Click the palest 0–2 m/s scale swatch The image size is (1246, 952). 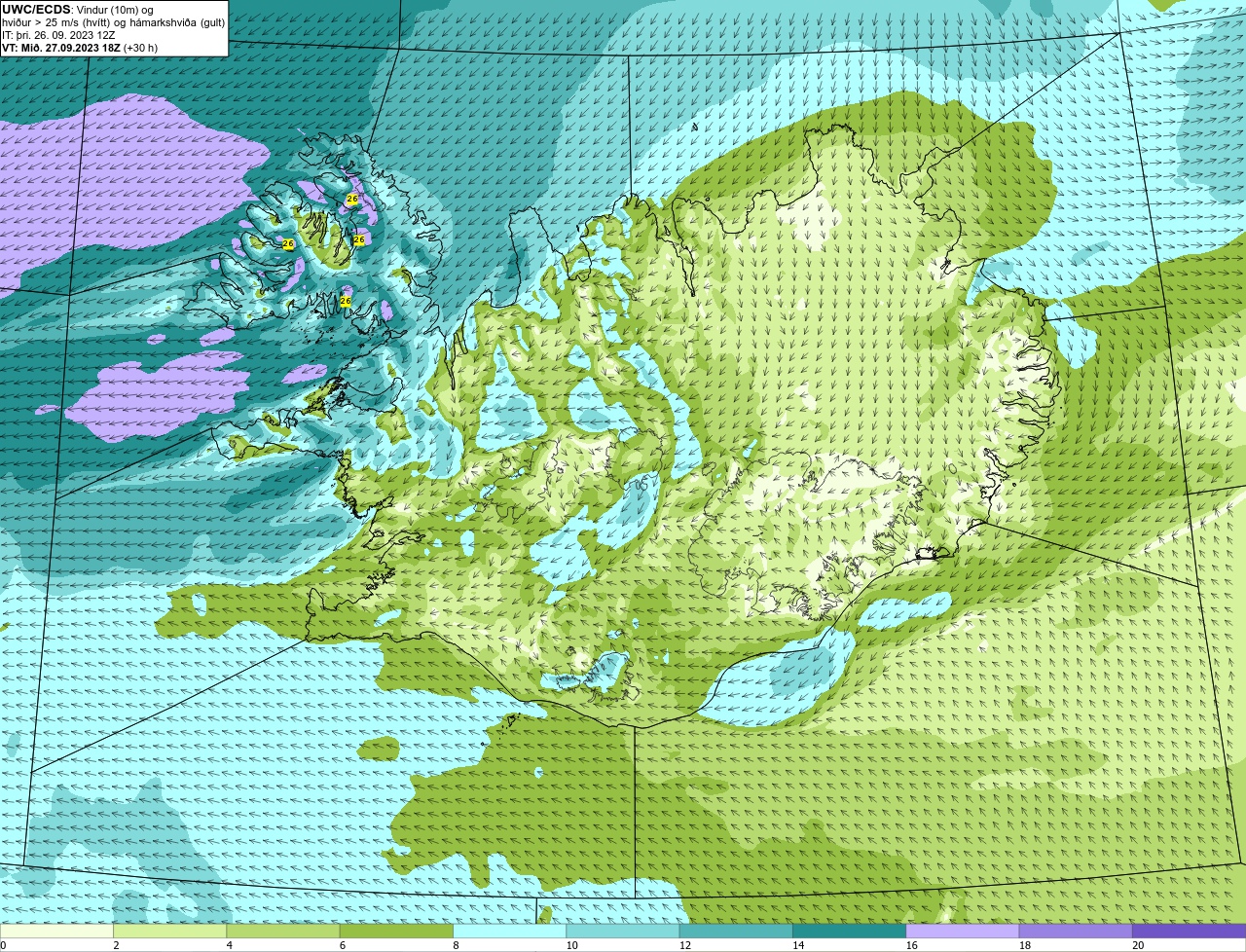56,932
